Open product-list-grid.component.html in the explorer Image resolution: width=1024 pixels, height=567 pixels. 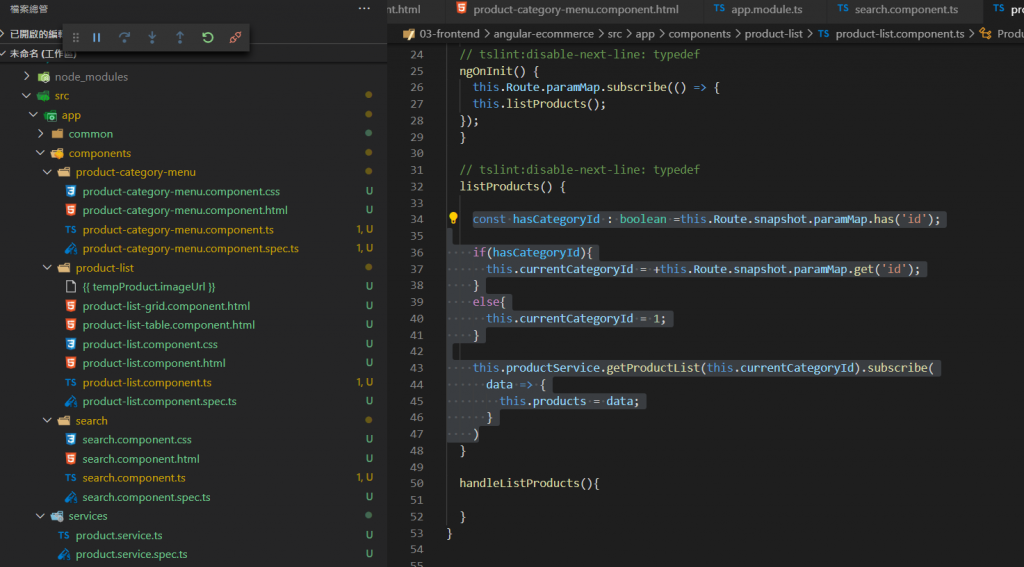click(x=166, y=306)
